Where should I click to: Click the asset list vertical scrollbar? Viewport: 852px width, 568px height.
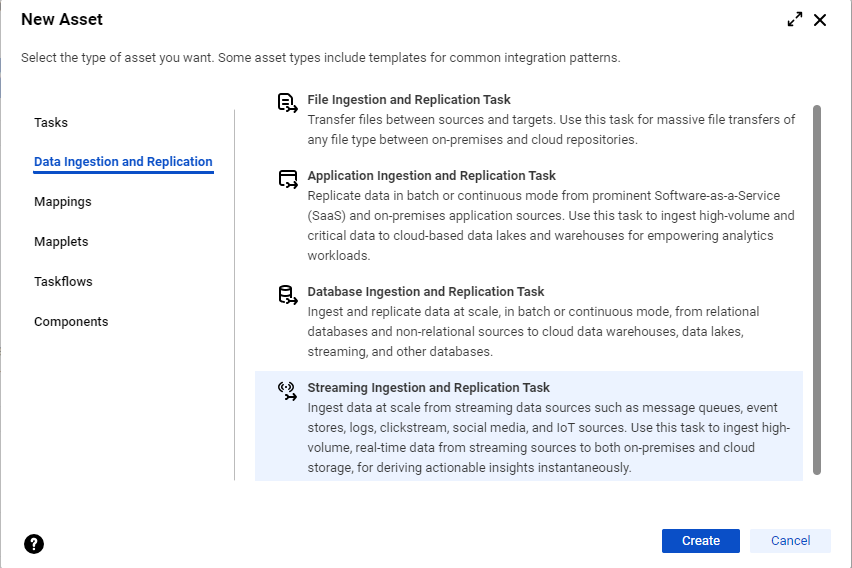(x=817, y=290)
